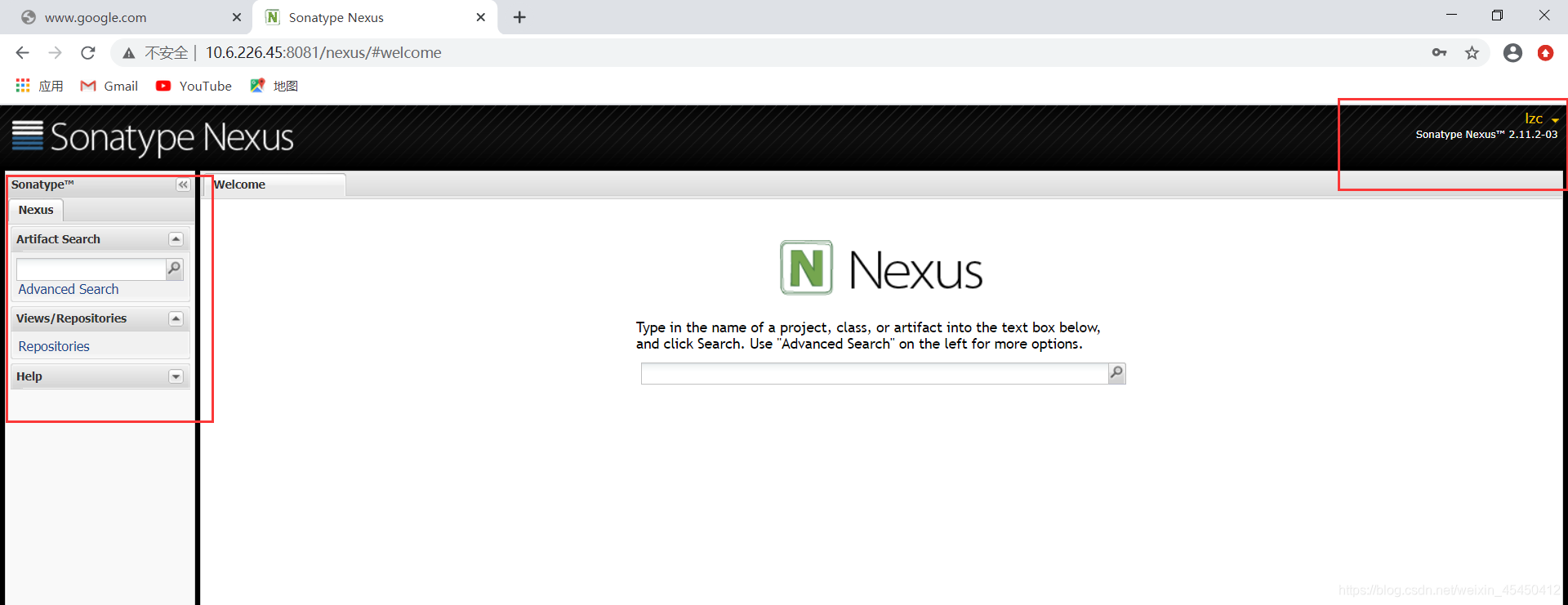Image resolution: width=1568 pixels, height=605 pixels.
Task: Close the www.google.com tab
Action: point(237,17)
